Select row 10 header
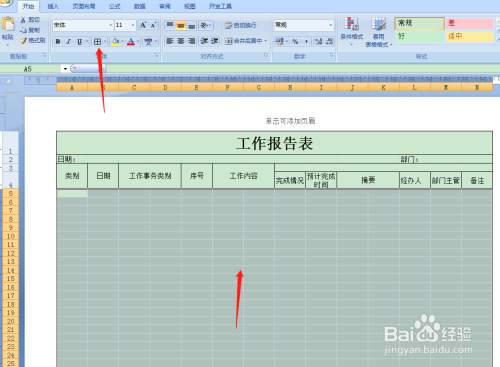The width and height of the screenshot is (500, 367). 11,236
